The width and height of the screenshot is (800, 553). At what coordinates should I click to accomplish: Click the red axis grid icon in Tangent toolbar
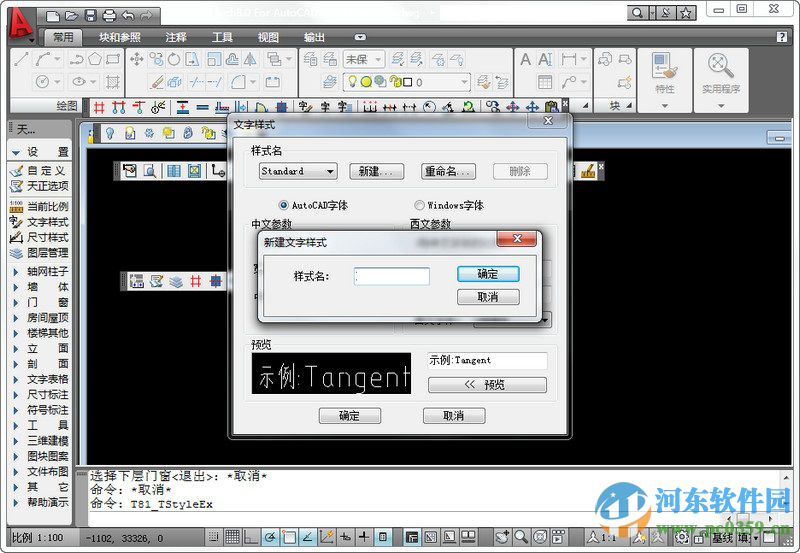pyautogui.click(x=98, y=107)
